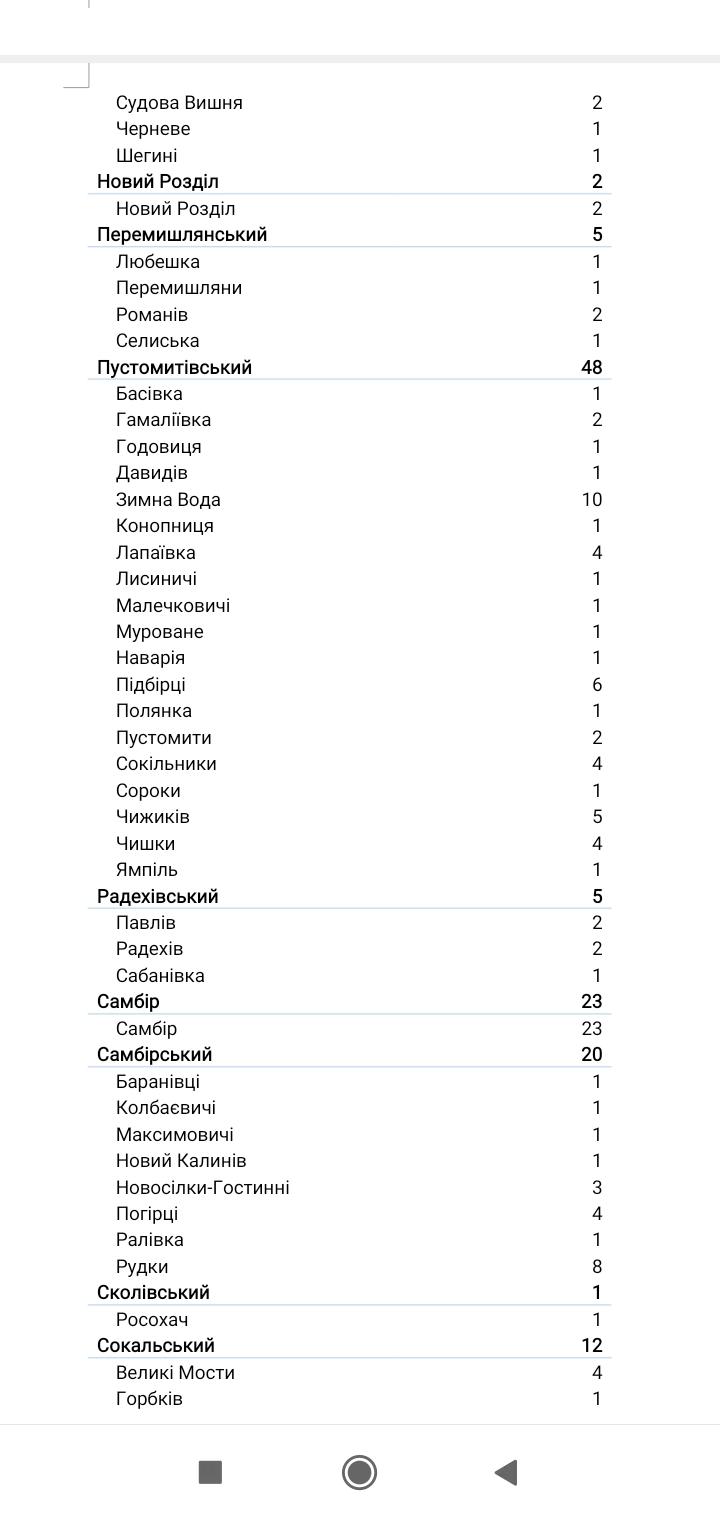Viewport: 720px width, 1520px height.
Task: Tap the Новосілки-Гостинні row
Action: click(x=202, y=1187)
